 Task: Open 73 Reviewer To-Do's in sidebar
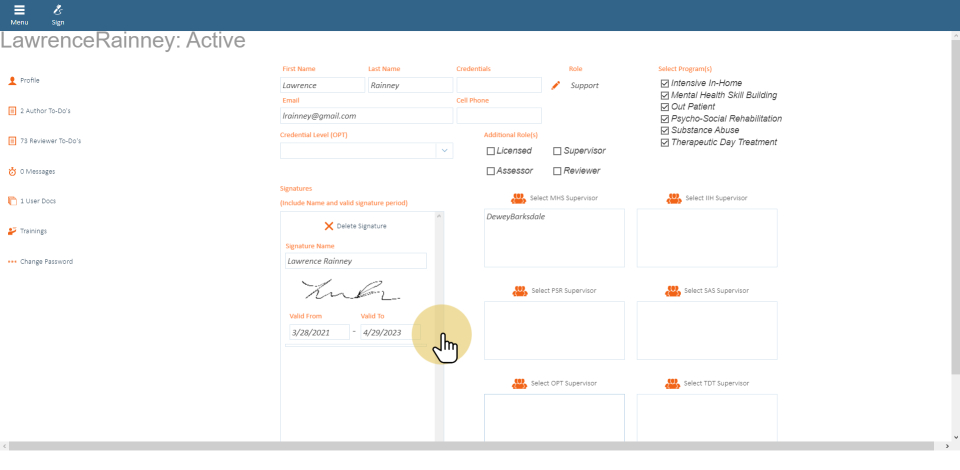(x=50, y=141)
